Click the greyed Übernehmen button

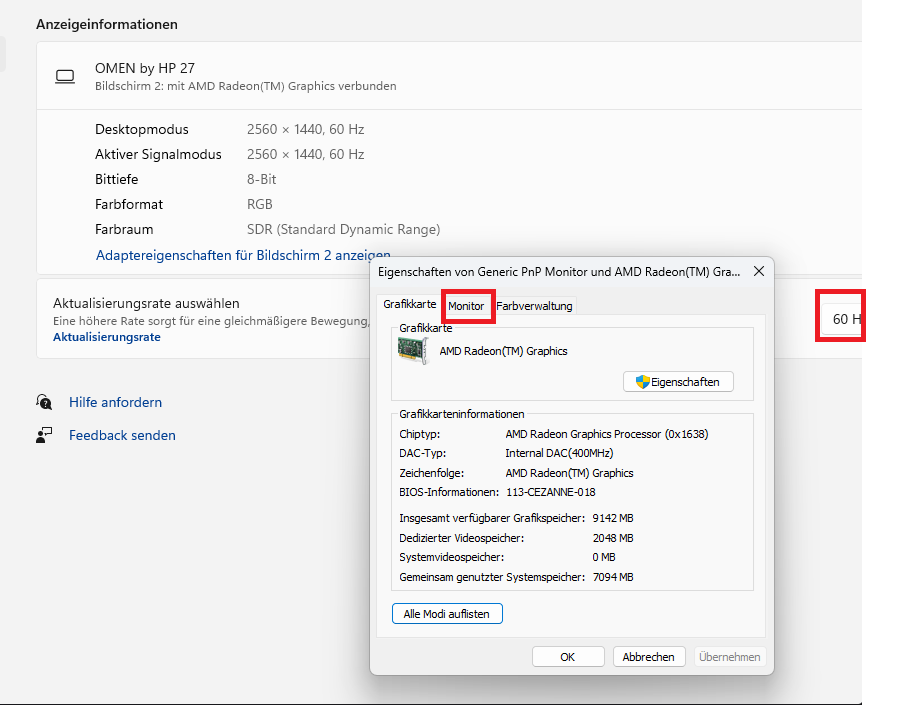[x=729, y=657]
